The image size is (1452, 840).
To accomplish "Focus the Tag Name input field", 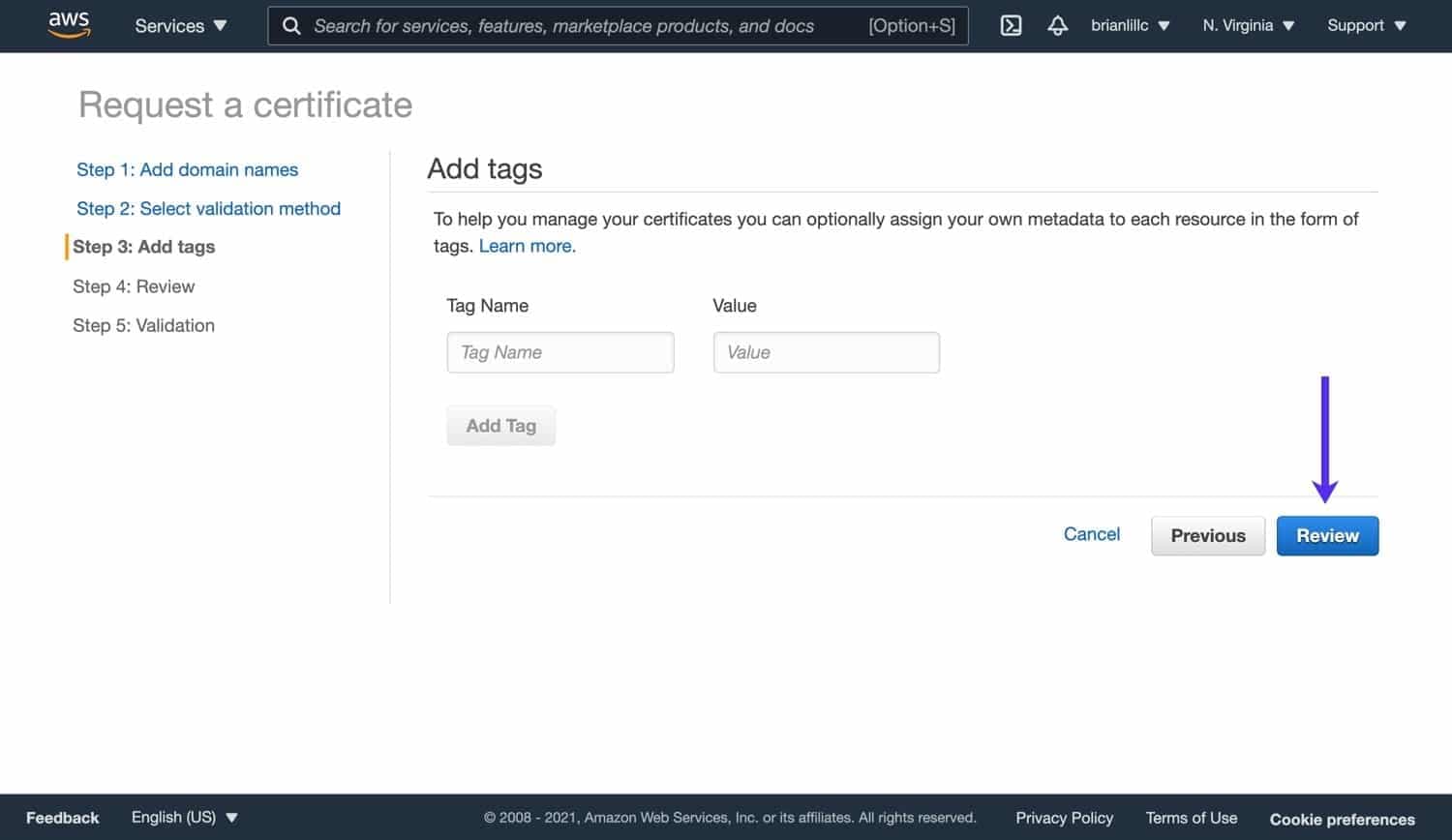I will (560, 352).
